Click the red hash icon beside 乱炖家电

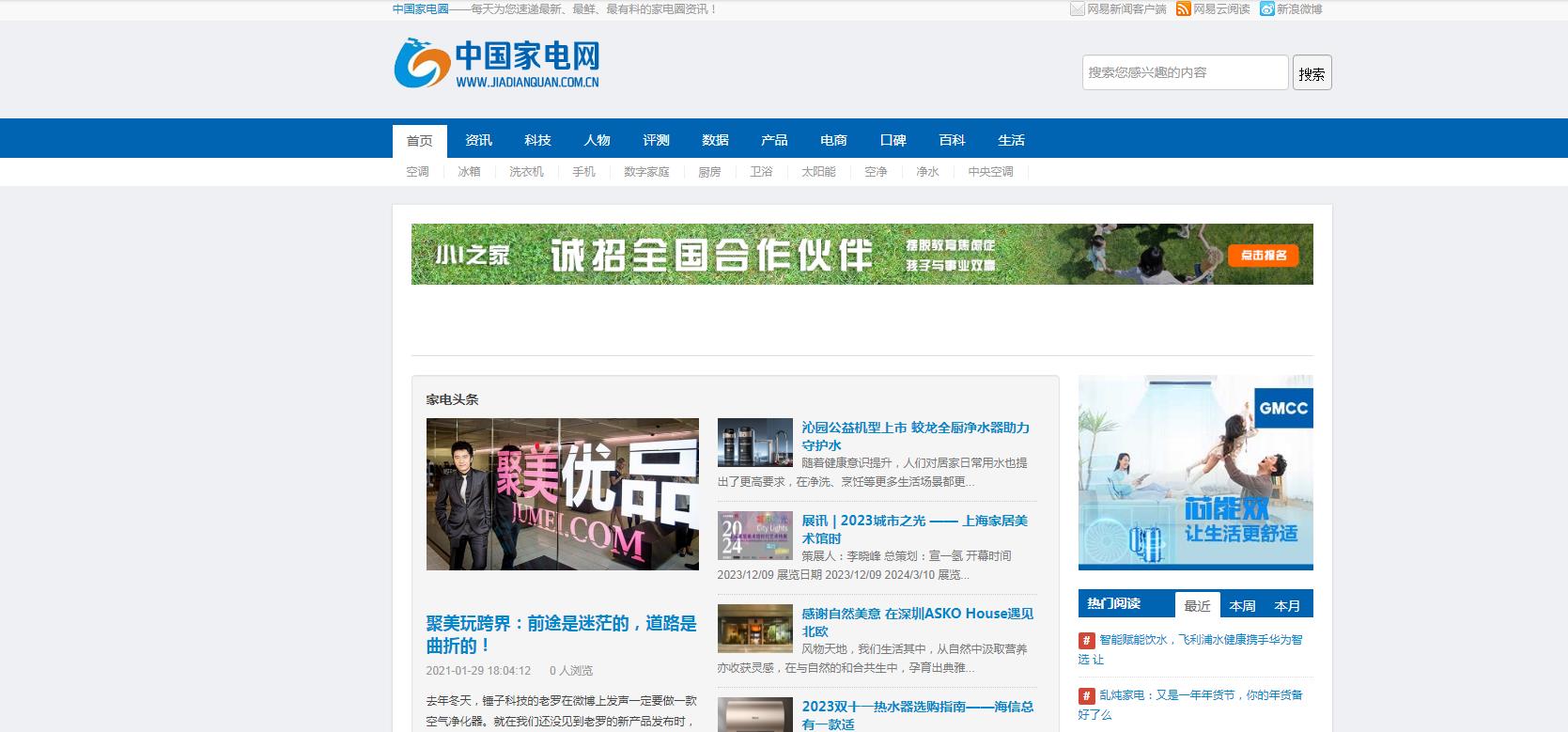[1086, 695]
